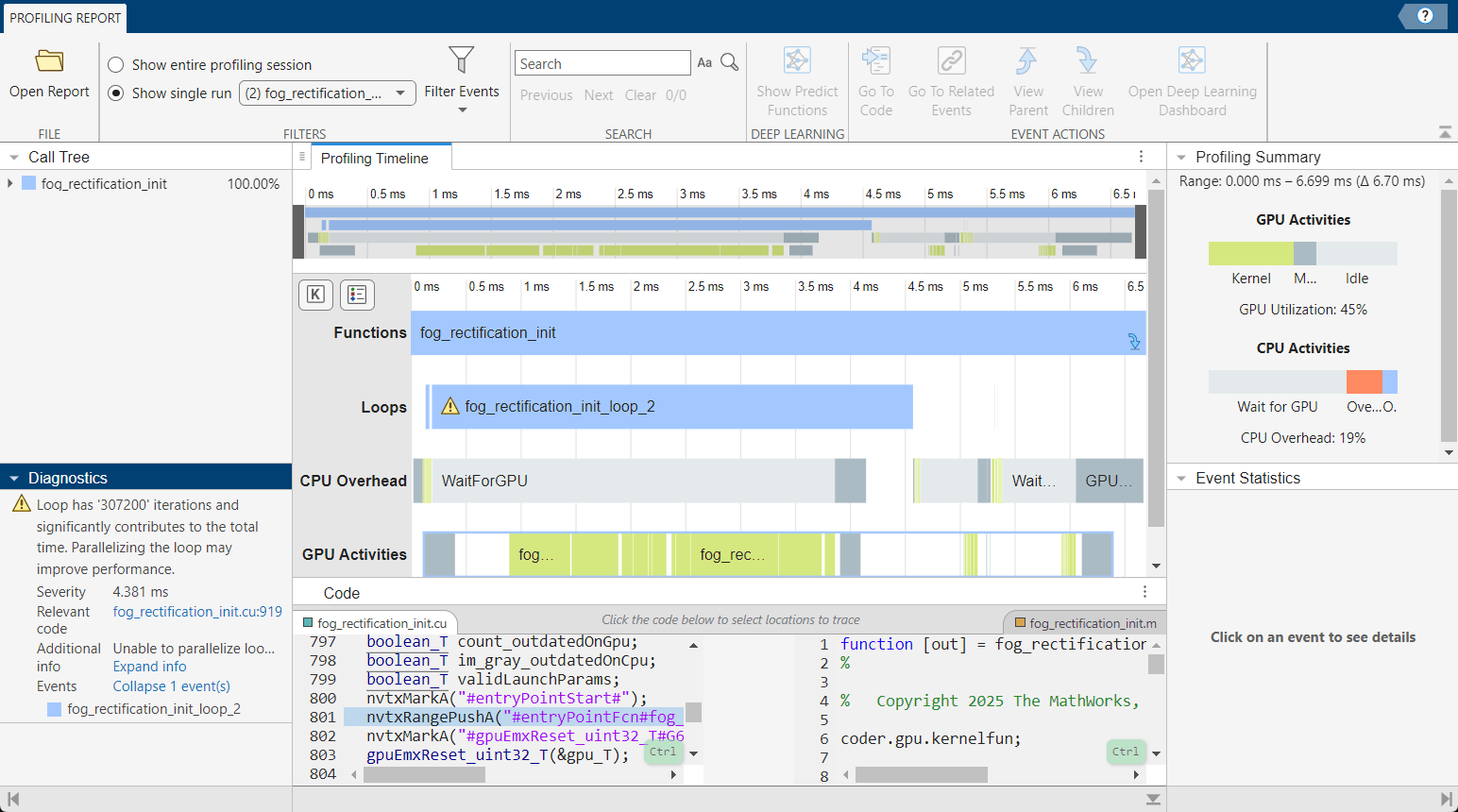
Task: Open the Open Report folder icon
Action: [x=49, y=61]
